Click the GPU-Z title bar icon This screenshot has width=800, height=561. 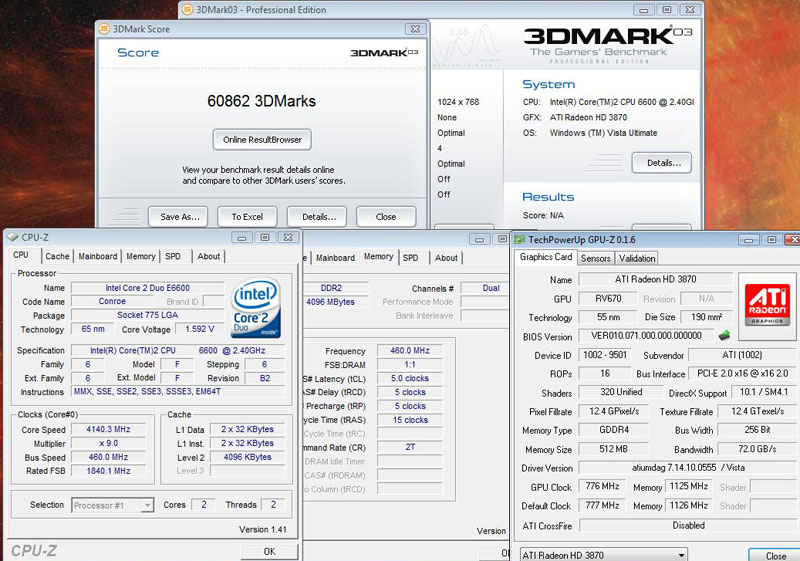(520, 240)
